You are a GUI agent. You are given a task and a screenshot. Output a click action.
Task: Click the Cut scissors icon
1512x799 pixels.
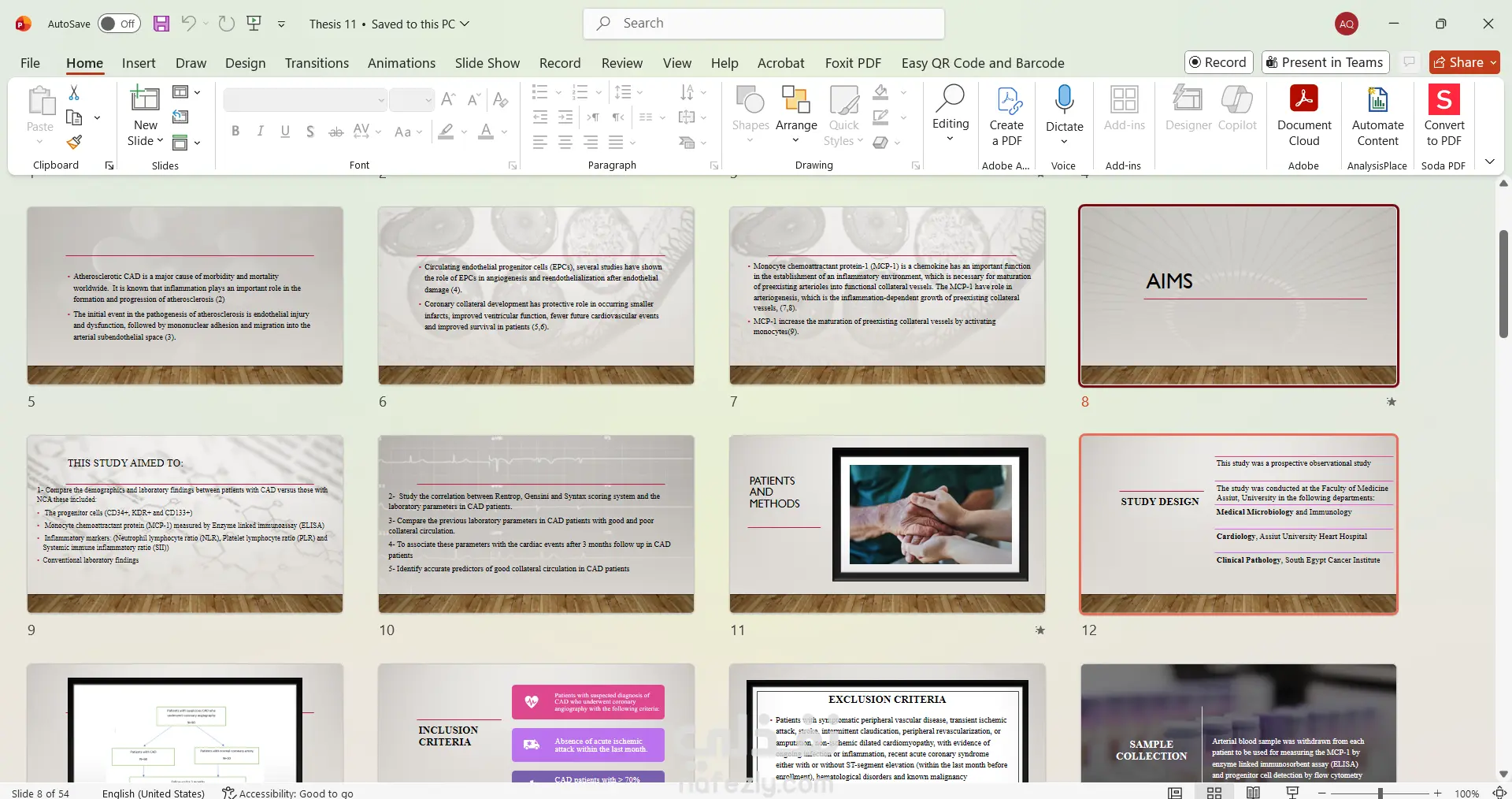tap(74, 93)
